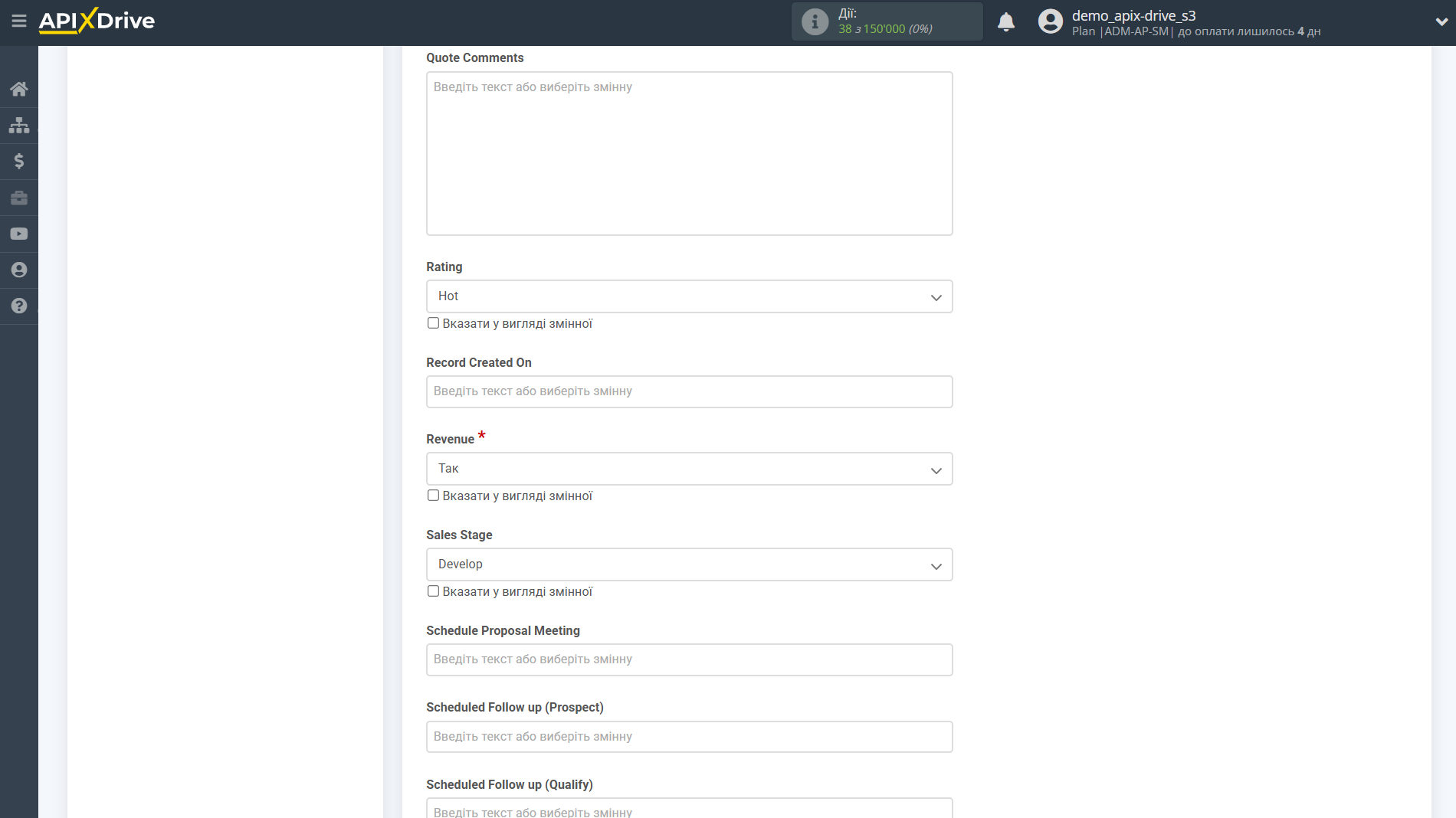
Task: Click the ApiX-Drive logo
Action: click(97, 21)
